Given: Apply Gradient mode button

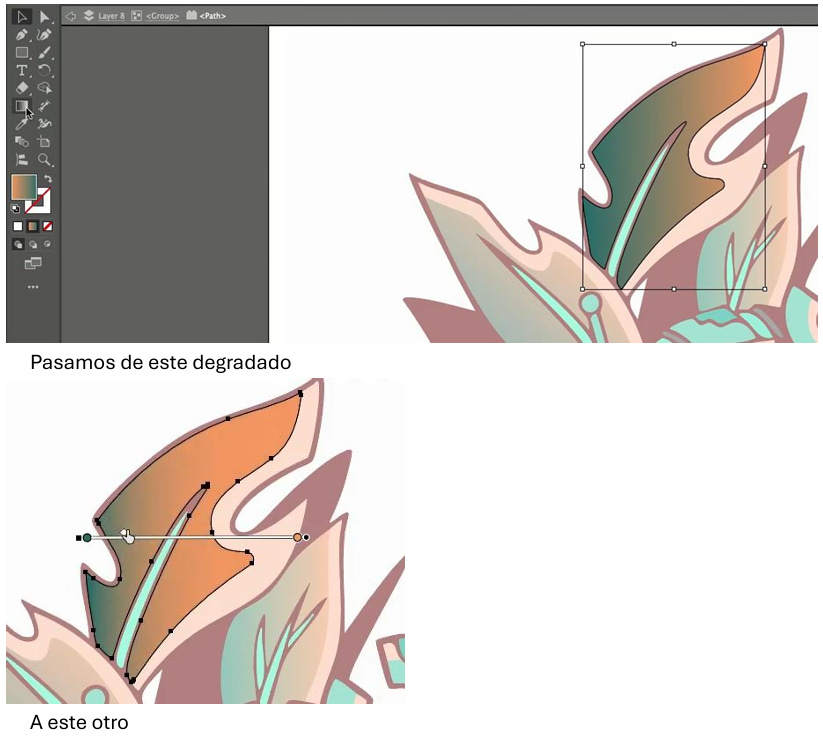Looking at the screenshot, I should pyautogui.click(x=33, y=226).
